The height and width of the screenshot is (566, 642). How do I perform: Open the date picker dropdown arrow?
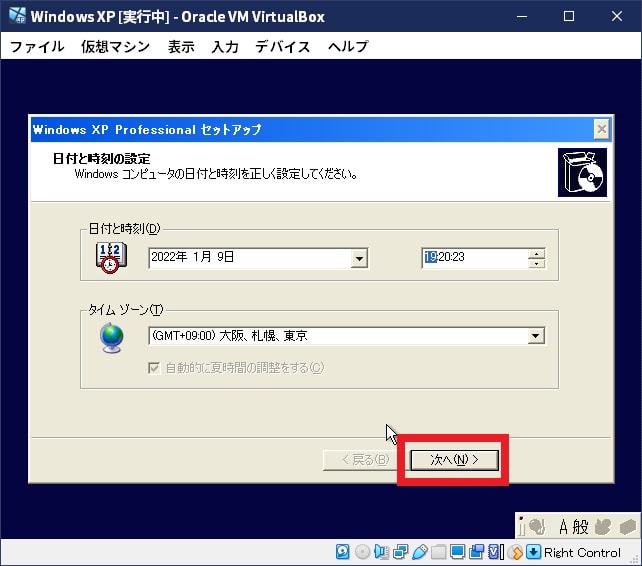pos(359,258)
